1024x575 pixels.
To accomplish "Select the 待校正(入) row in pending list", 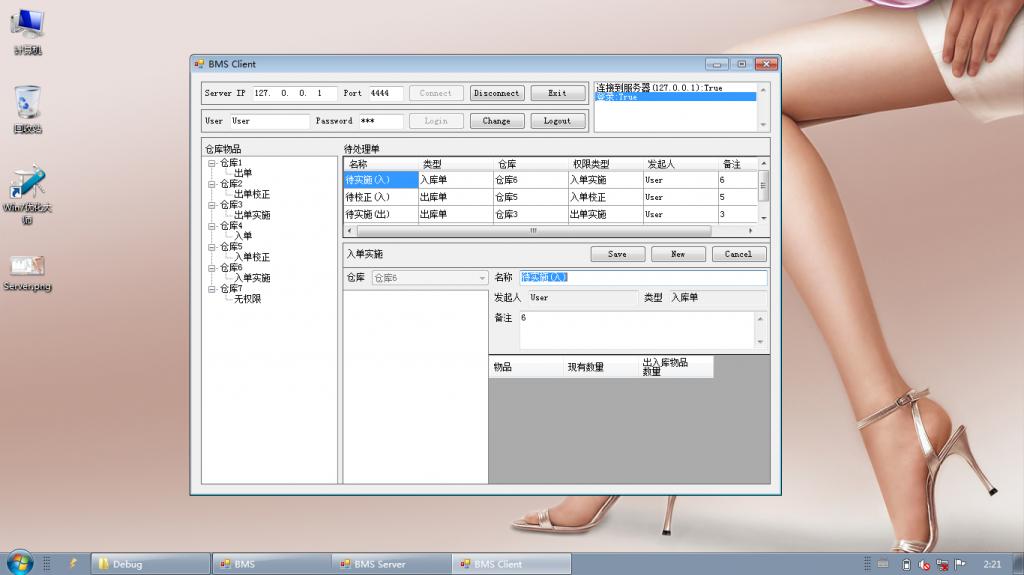I will pos(379,197).
